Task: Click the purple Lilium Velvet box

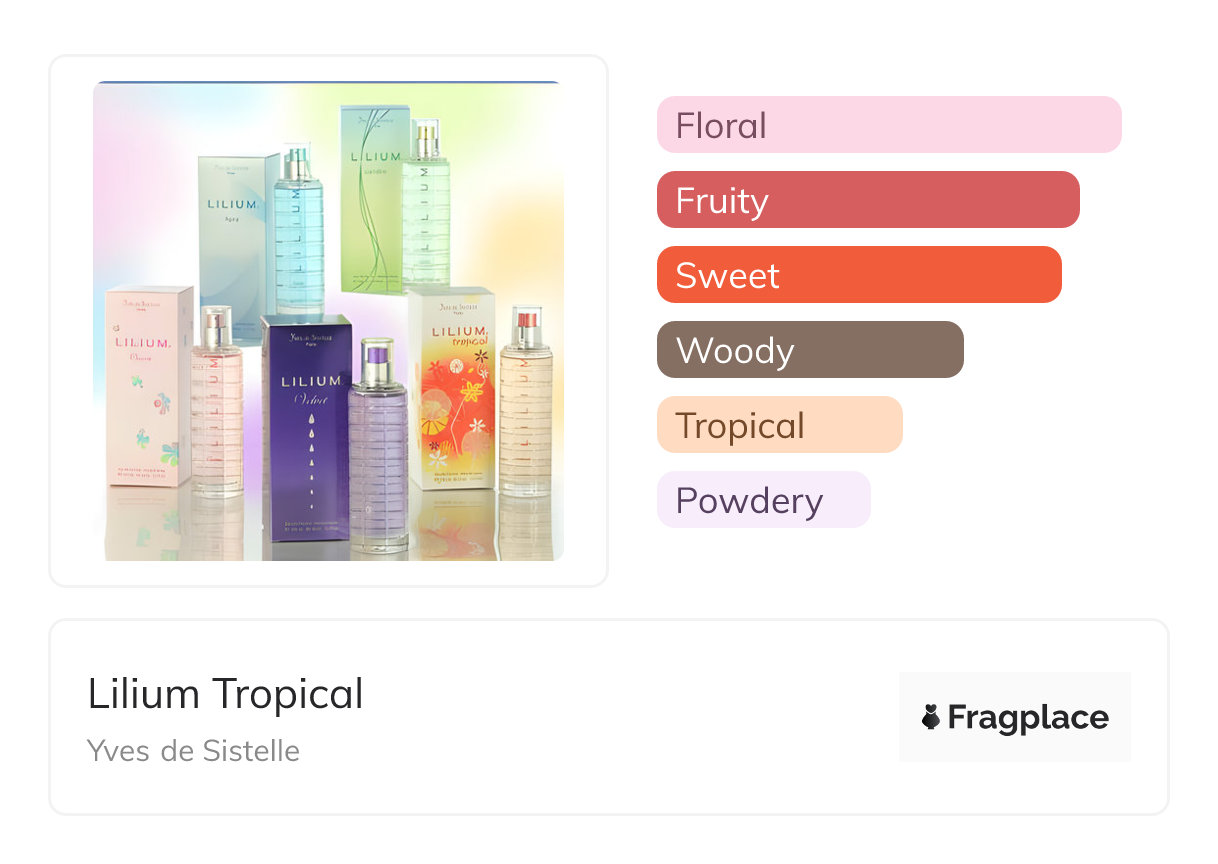Action: 305,426
